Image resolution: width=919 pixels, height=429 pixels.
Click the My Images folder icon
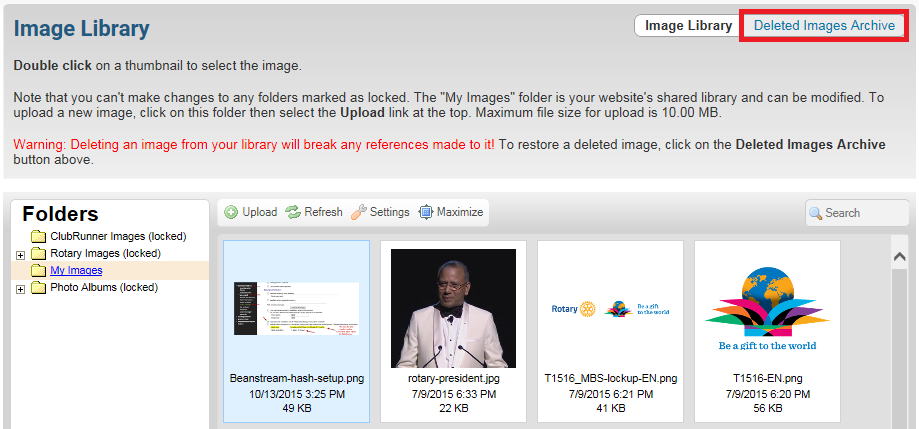point(39,271)
